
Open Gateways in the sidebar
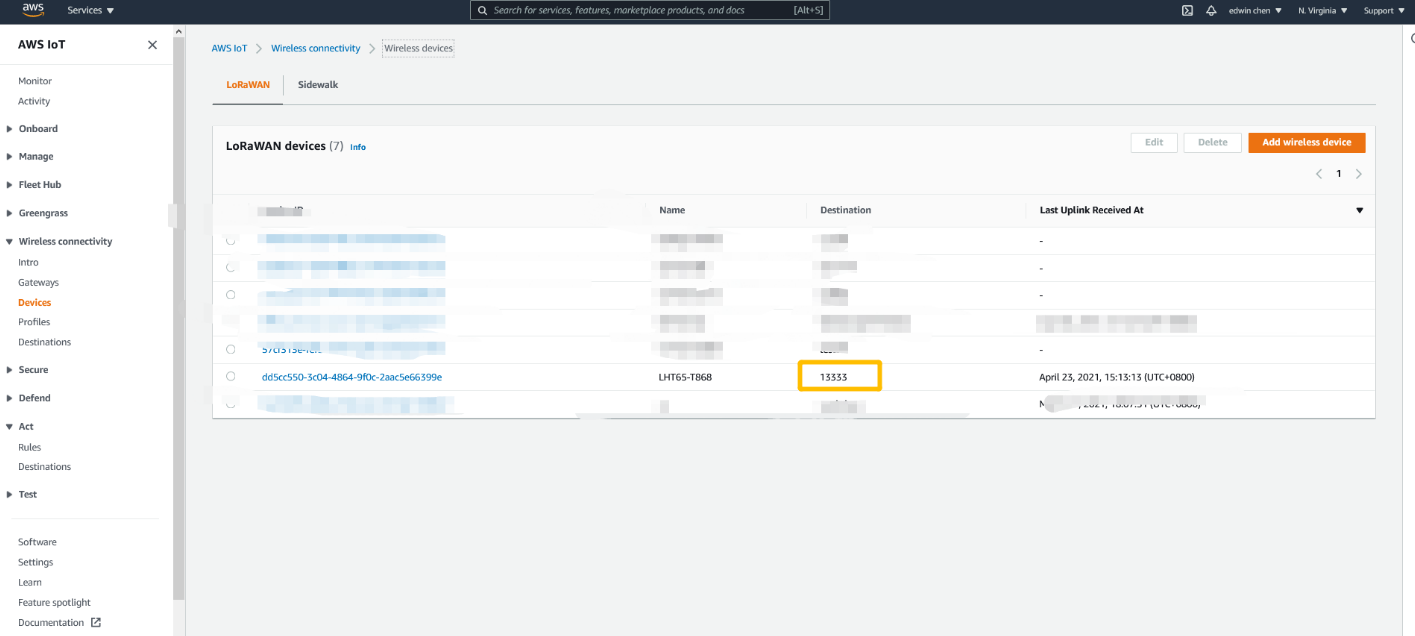[38, 283]
